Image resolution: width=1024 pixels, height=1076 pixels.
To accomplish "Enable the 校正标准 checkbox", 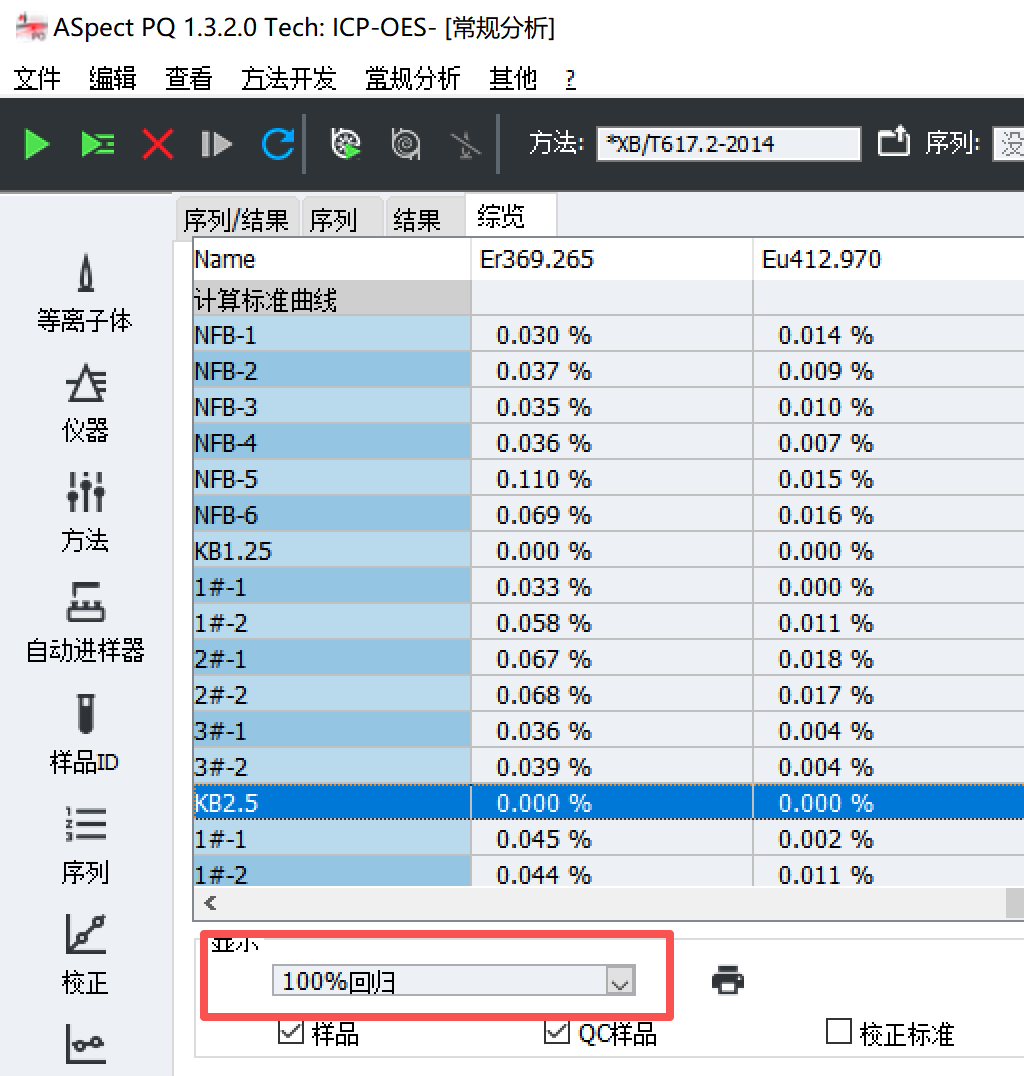I will tap(838, 1032).
